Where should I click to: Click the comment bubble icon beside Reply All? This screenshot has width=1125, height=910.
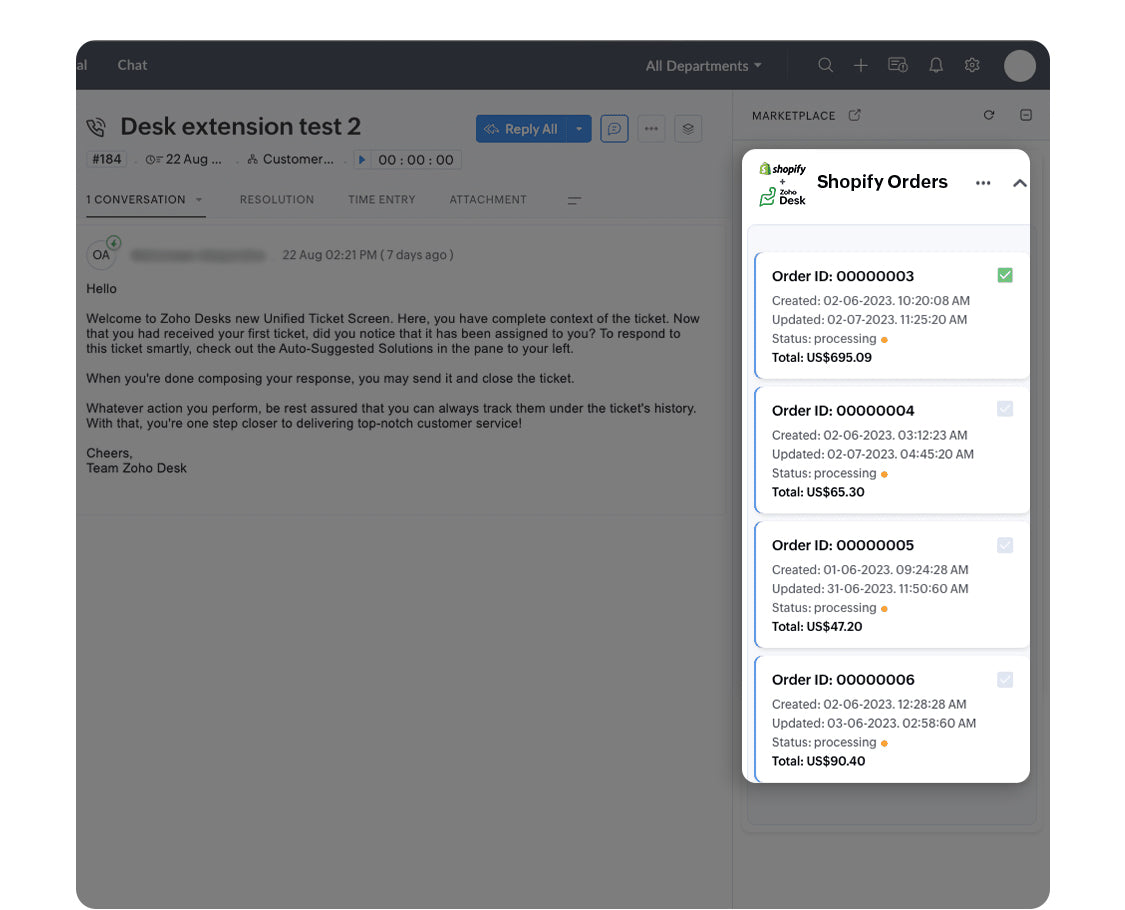point(615,129)
